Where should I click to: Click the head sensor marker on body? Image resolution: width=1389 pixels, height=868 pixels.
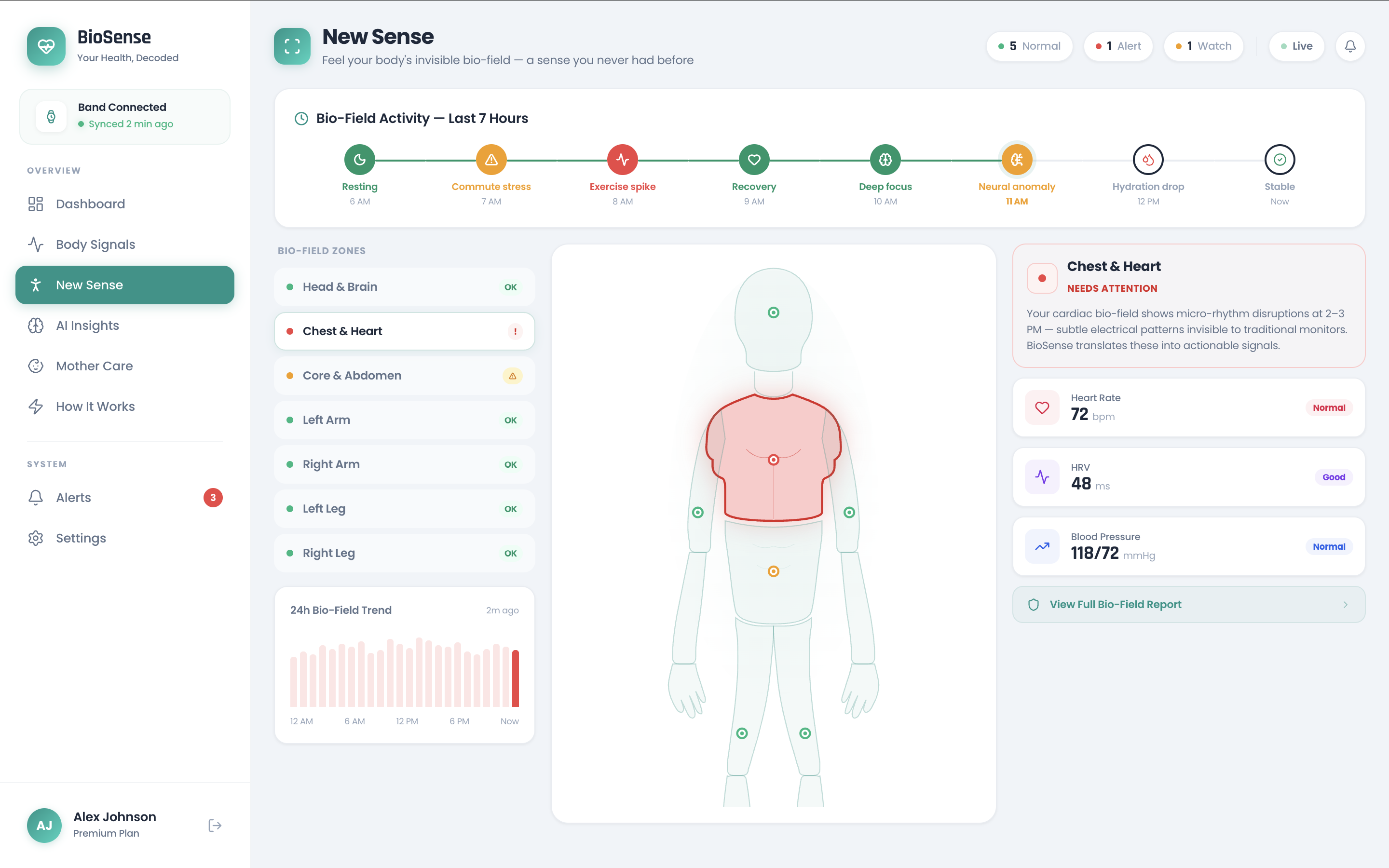point(773,312)
